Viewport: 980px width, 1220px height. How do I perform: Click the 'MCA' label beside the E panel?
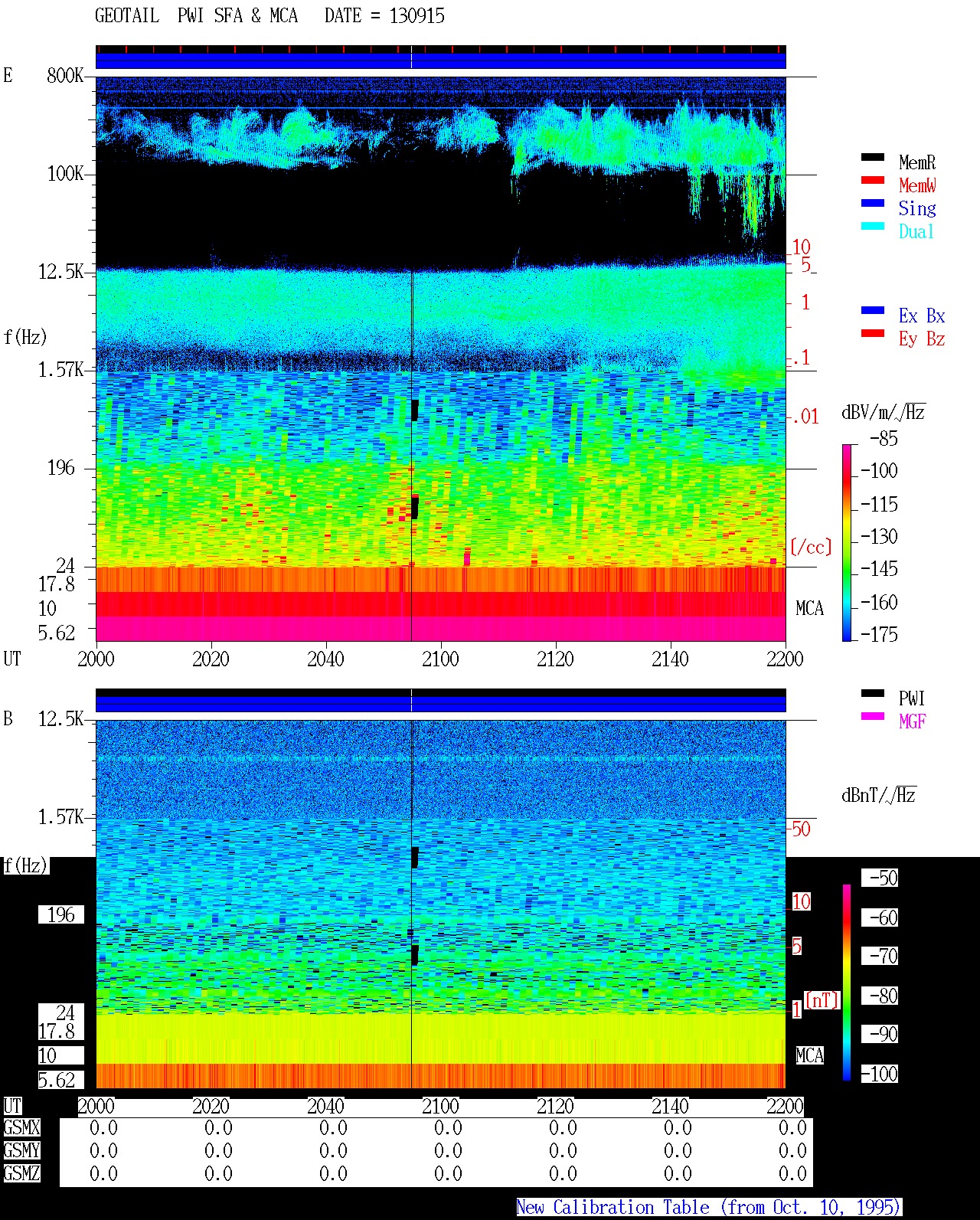click(x=810, y=609)
